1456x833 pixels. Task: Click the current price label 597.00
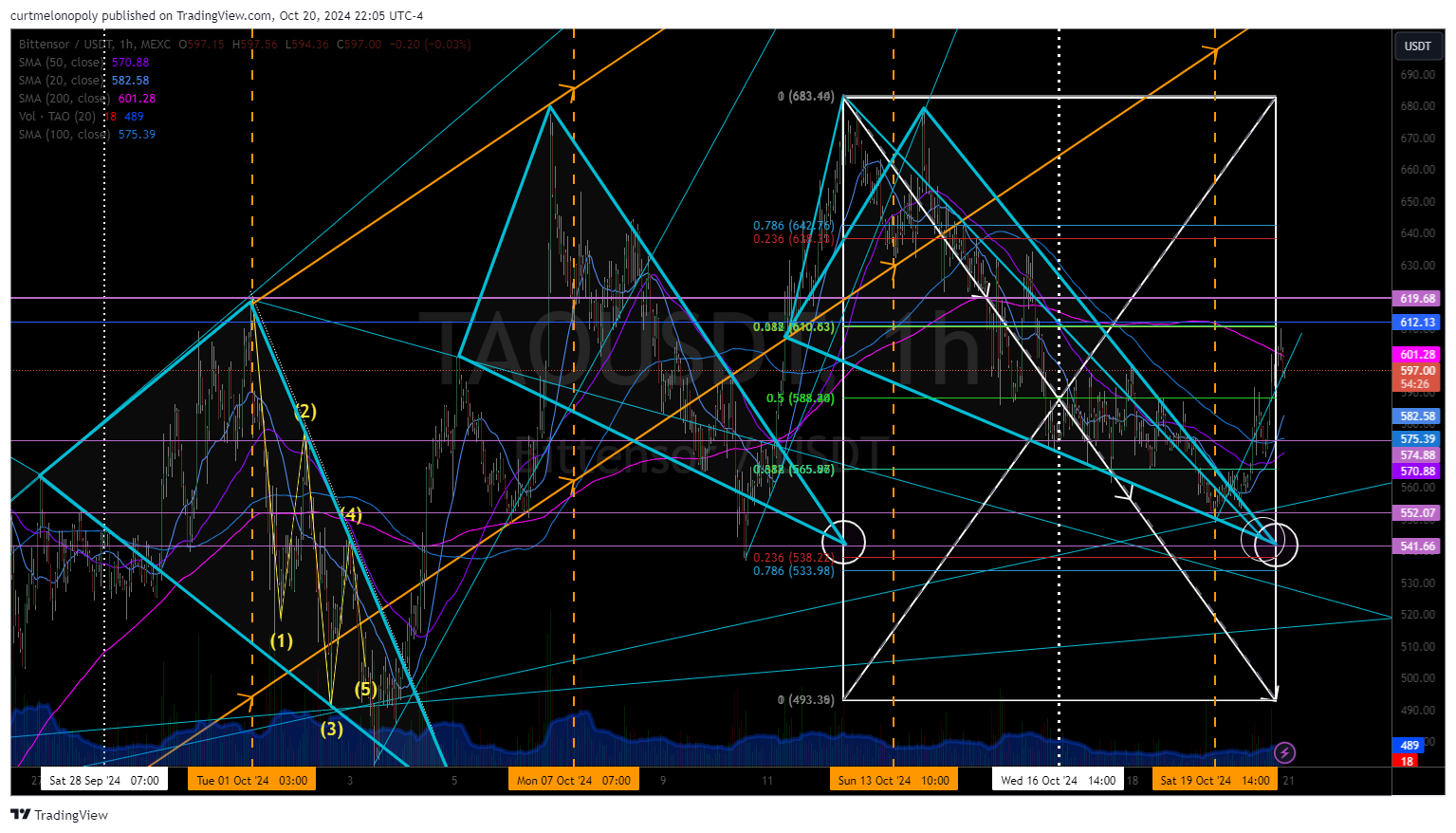coord(1417,371)
